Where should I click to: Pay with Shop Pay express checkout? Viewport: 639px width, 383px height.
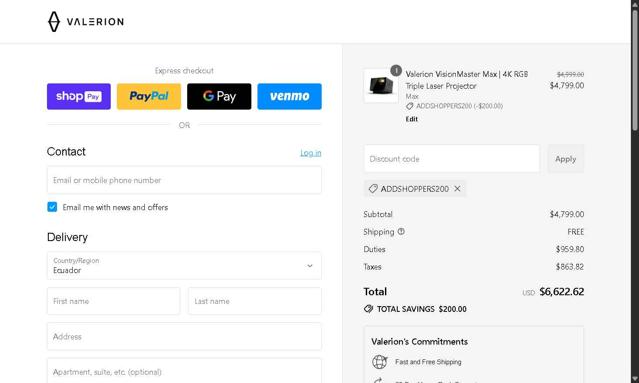(79, 97)
